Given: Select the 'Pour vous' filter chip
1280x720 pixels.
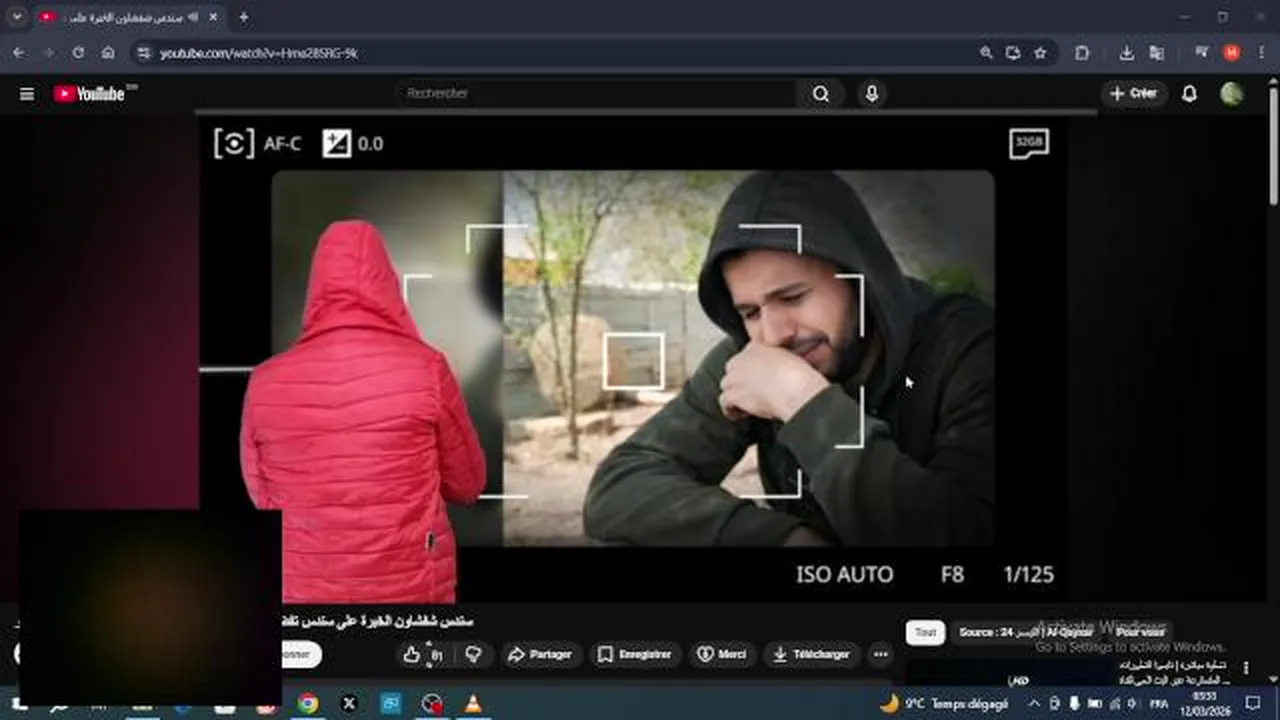Looking at the screenshot, I should (1141, 632).
